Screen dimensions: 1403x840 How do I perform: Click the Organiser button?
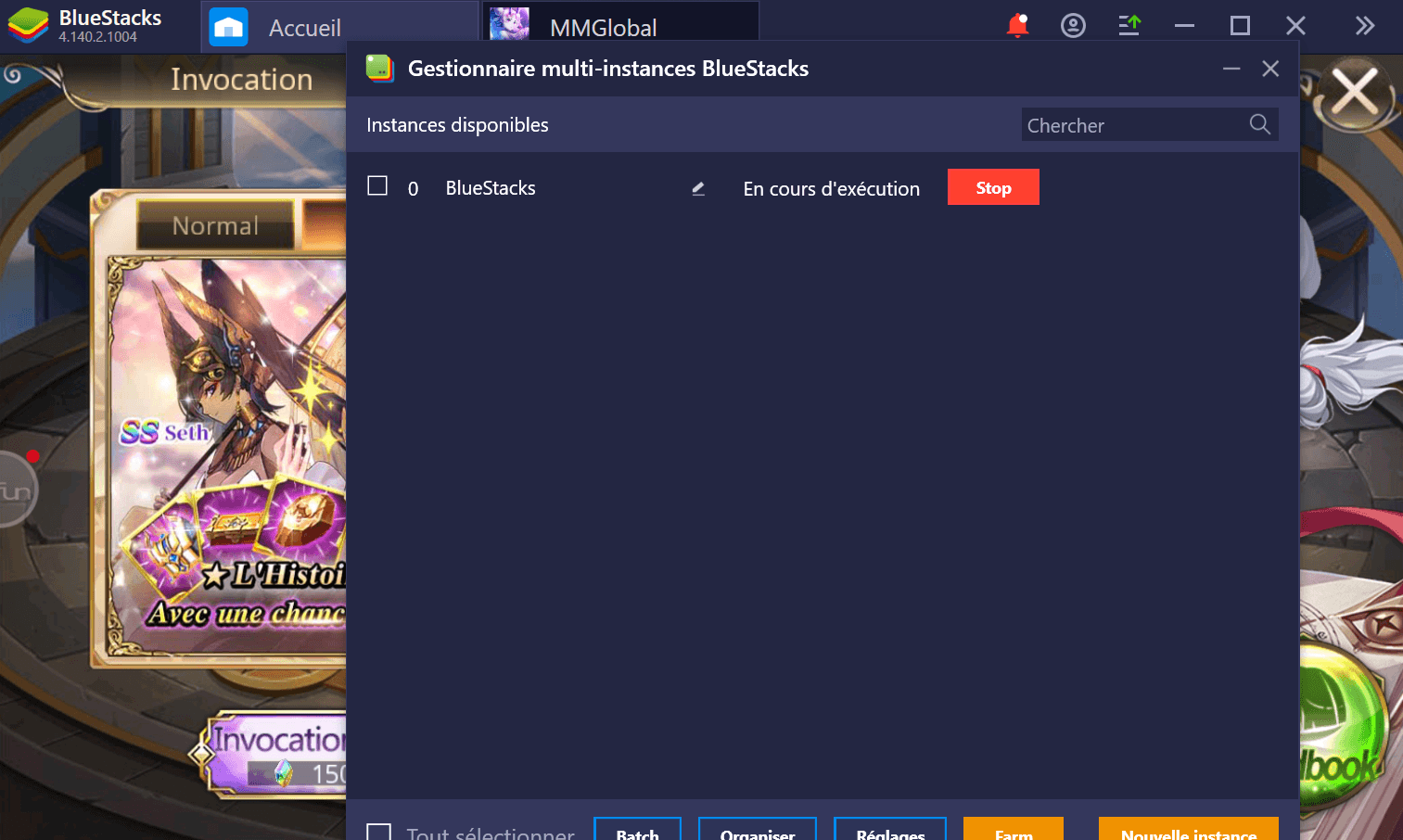[x=758, y=829]
